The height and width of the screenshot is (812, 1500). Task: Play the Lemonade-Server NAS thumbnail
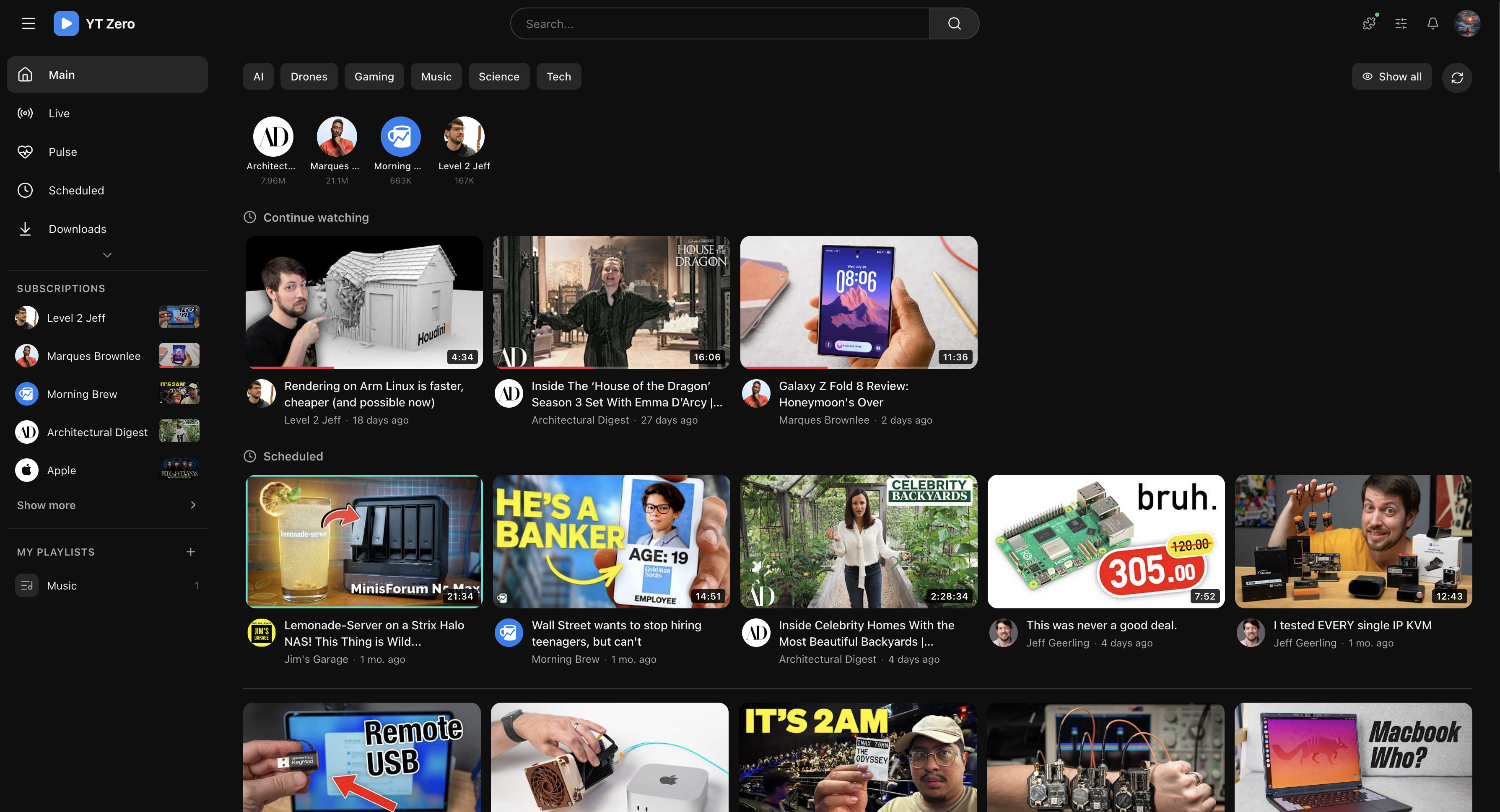pos(364,541)
